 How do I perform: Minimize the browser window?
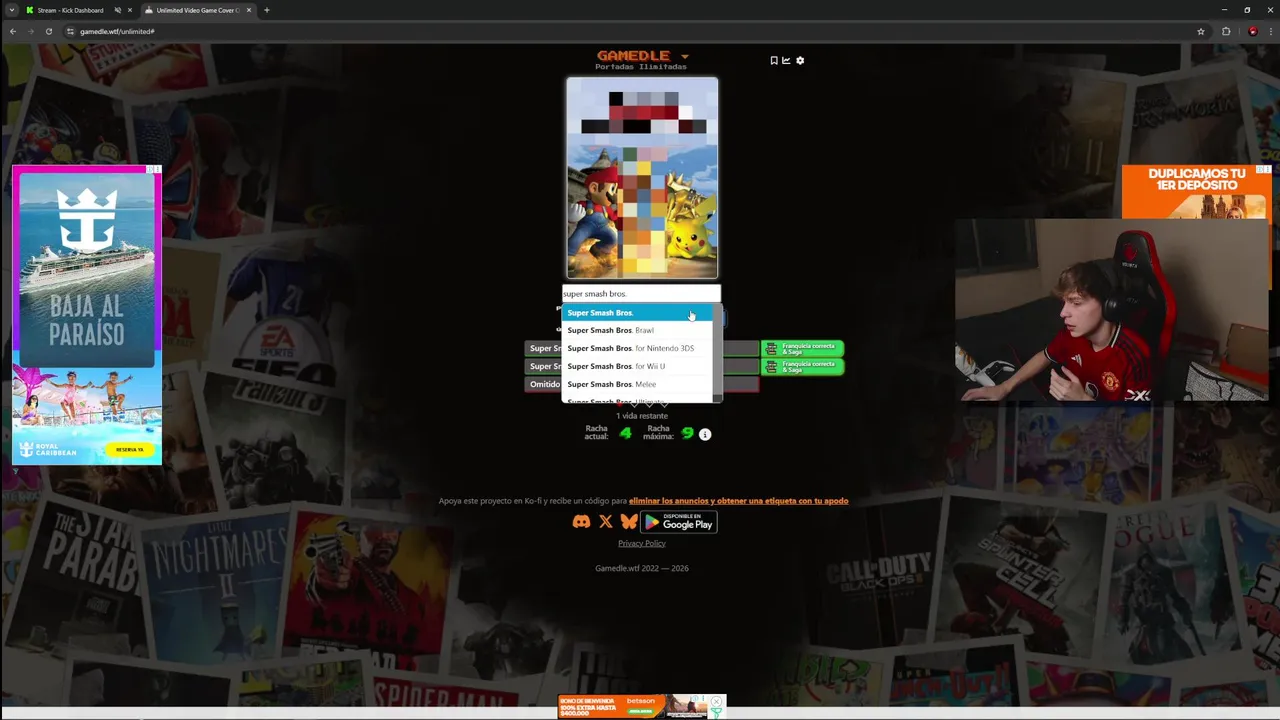tap(1224, 10)
